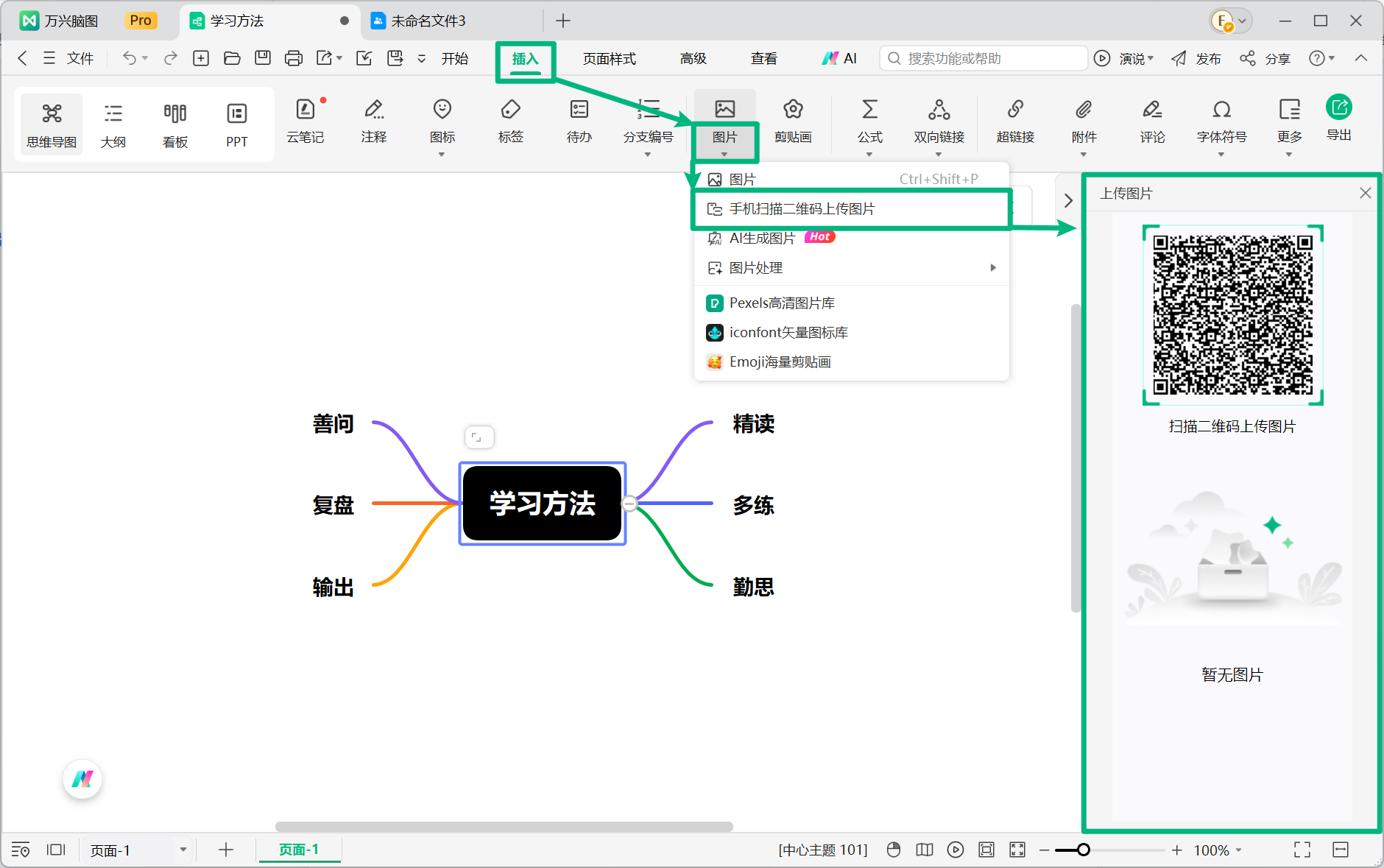Click the search functions or help field

[984, 58]
